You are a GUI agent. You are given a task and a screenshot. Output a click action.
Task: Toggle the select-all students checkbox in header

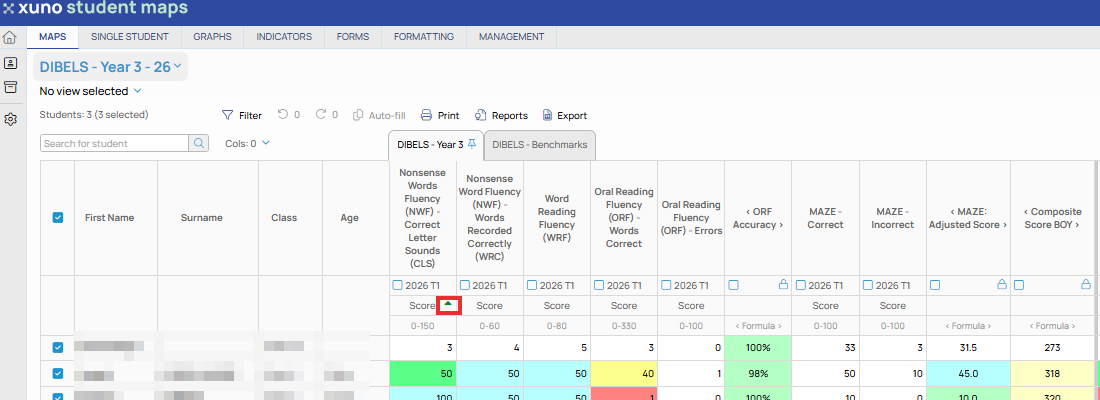pos(58,218)
